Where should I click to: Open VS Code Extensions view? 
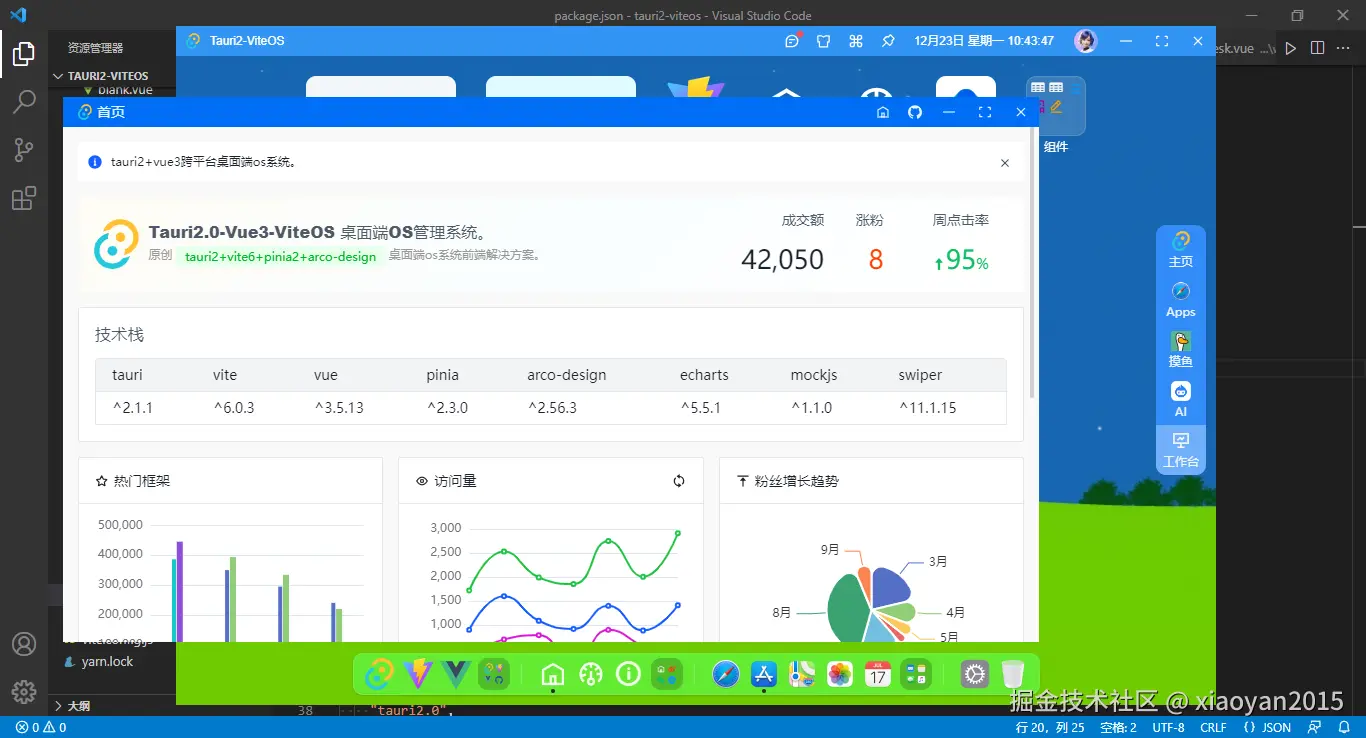pos(24,198)
